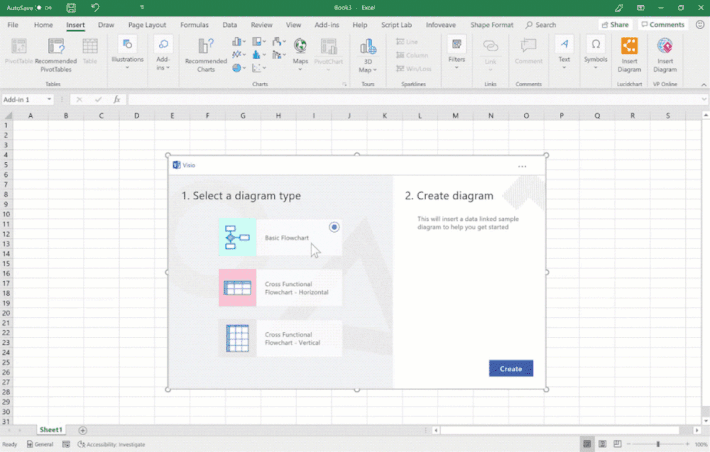Select the Sheet1 tab

pos(51,429)
